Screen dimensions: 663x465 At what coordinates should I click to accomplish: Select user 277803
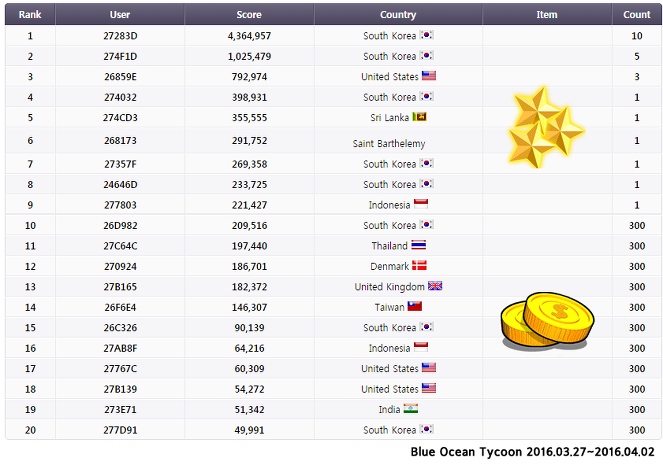point(121,205)
